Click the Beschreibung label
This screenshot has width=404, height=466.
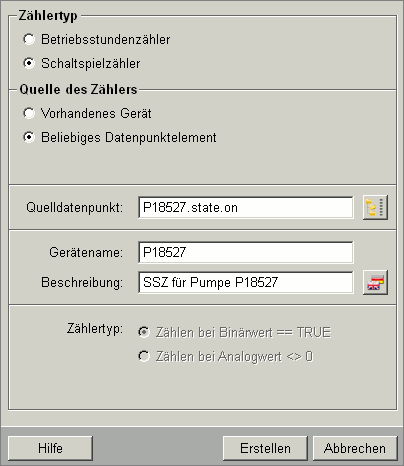pyautogui.click(x=82, y=282)
